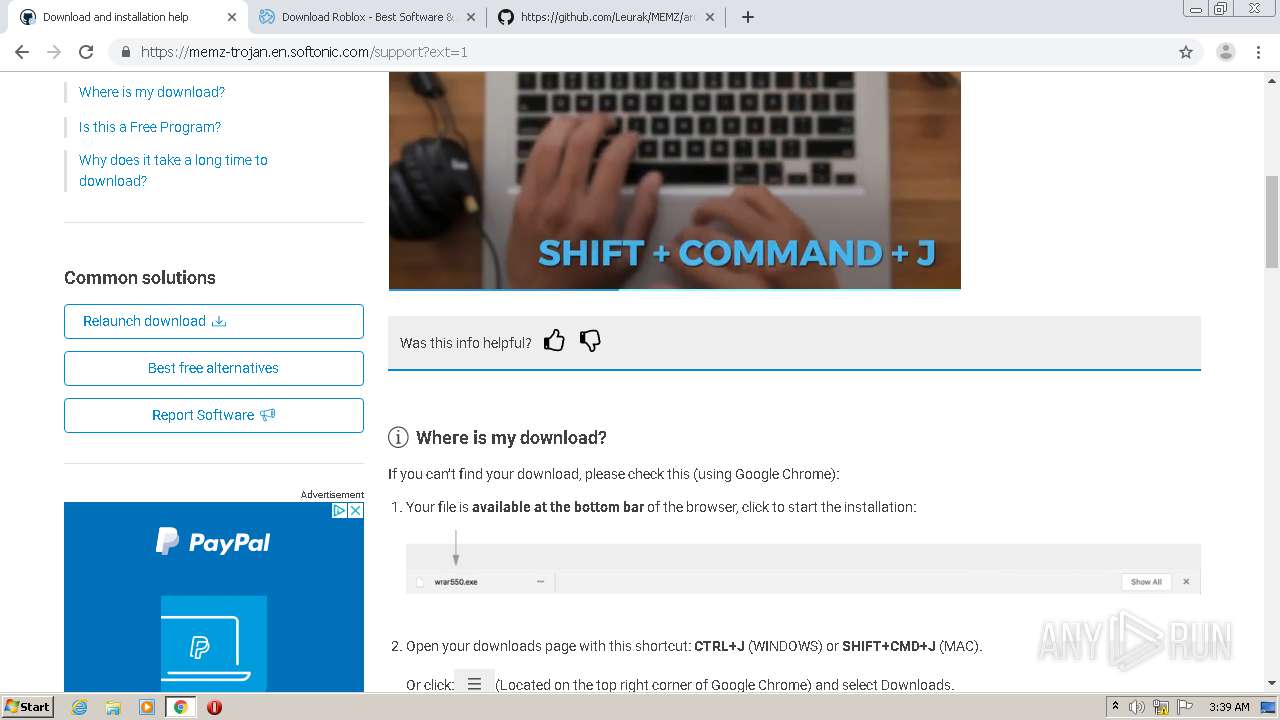Viewport: 1280px width, 720px height.
Task: Open 'Is this a Free Program?' link
Action: tap(150, 127)
